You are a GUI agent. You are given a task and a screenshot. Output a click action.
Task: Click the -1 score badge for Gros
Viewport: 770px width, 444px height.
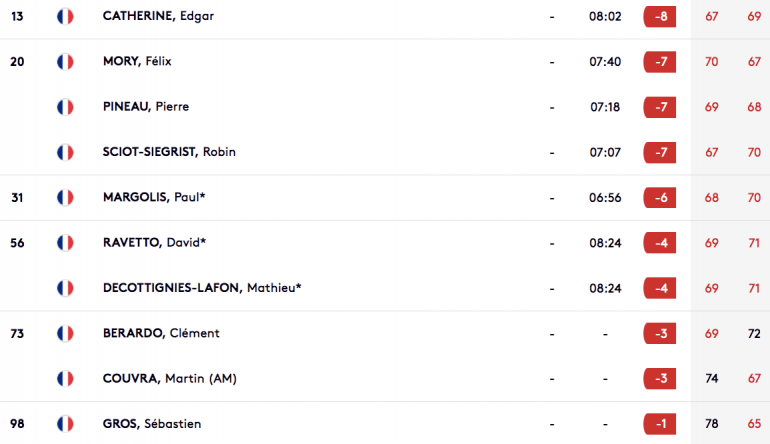pyautogui.click(x=660, y=424)
